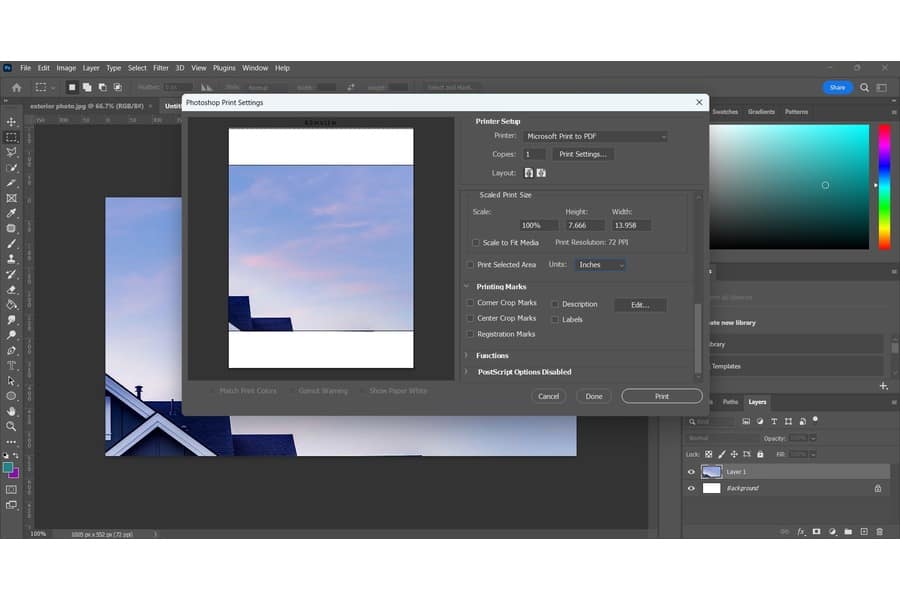Select the Hand tool
Image resolution: width=900 pixels, height=600 pixels.
coord(11,411)
